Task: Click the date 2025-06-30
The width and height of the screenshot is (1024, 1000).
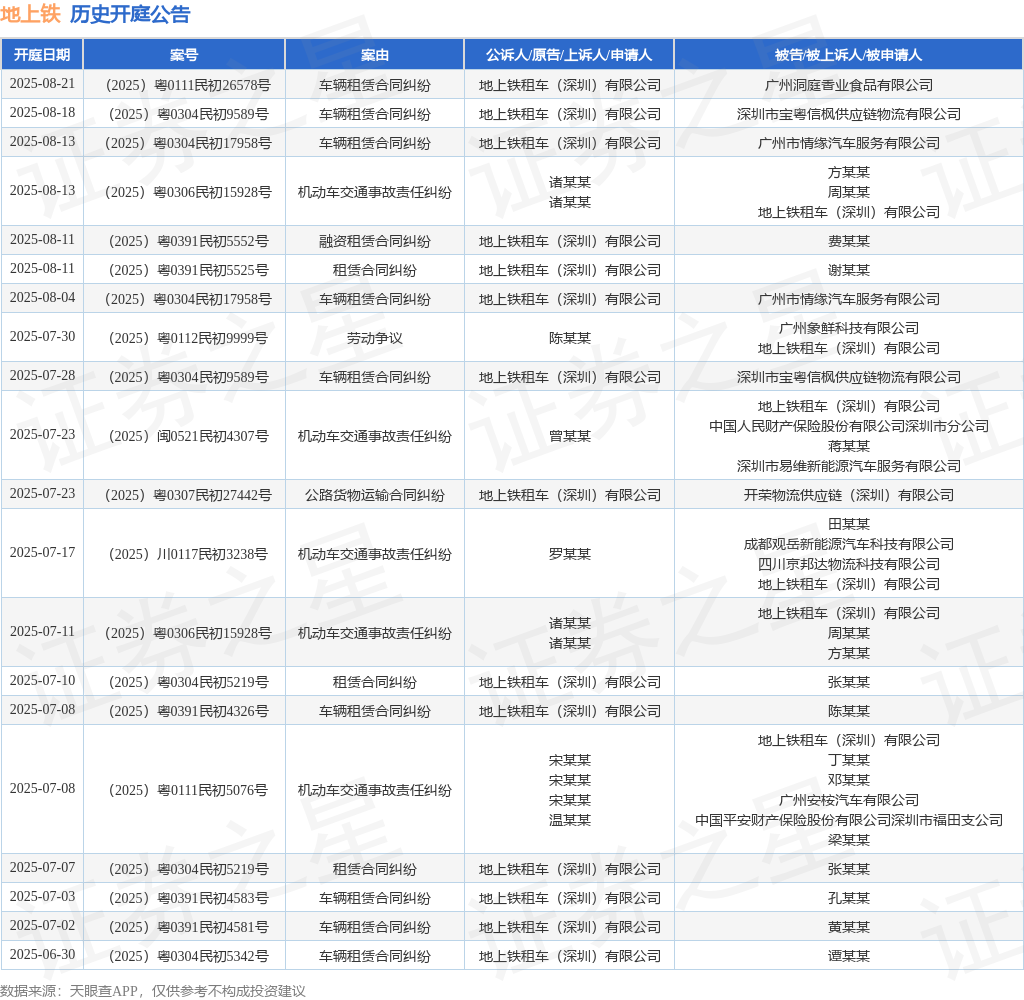Action: [42, 954]
